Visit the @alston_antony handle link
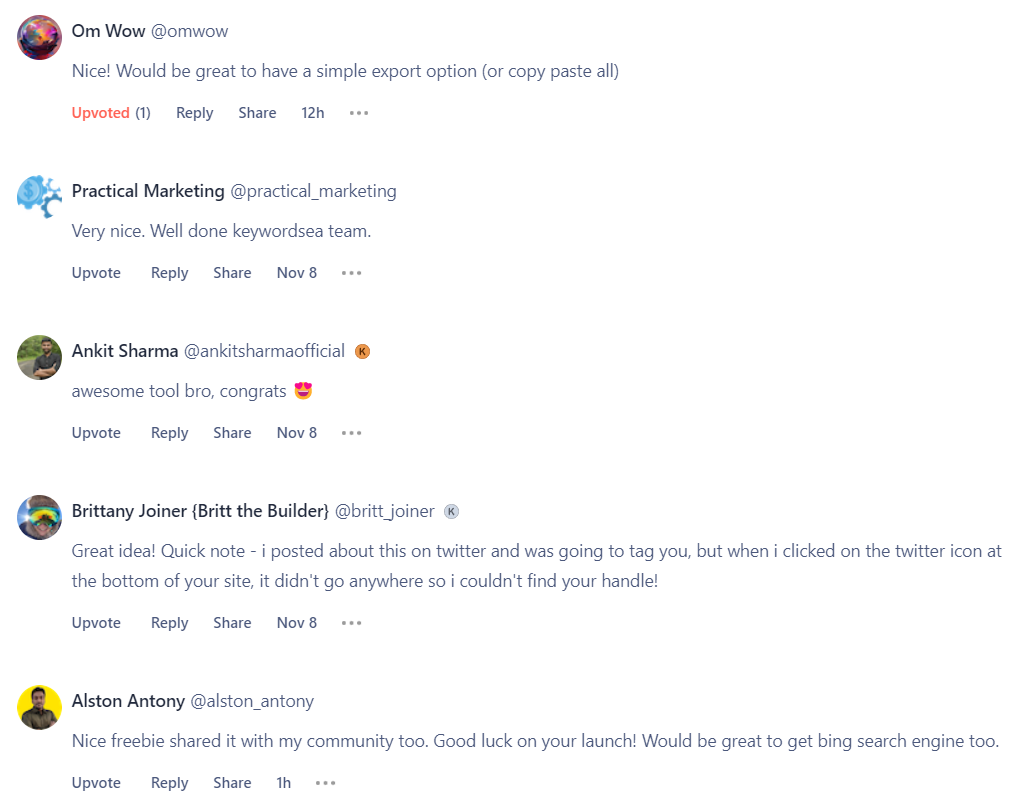 (x=252, y=701)
